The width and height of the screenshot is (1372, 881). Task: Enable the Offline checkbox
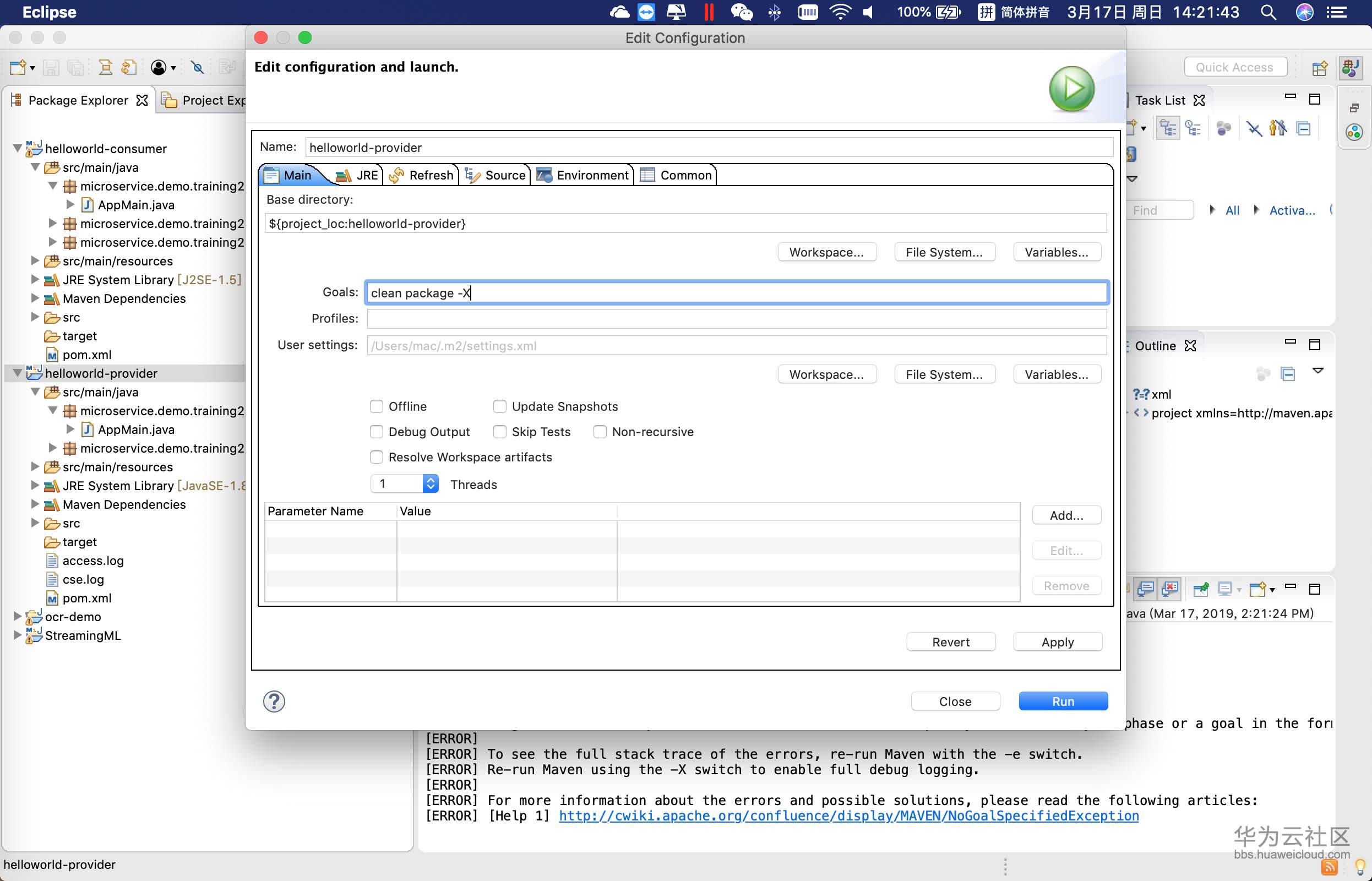tap(377, 406)
